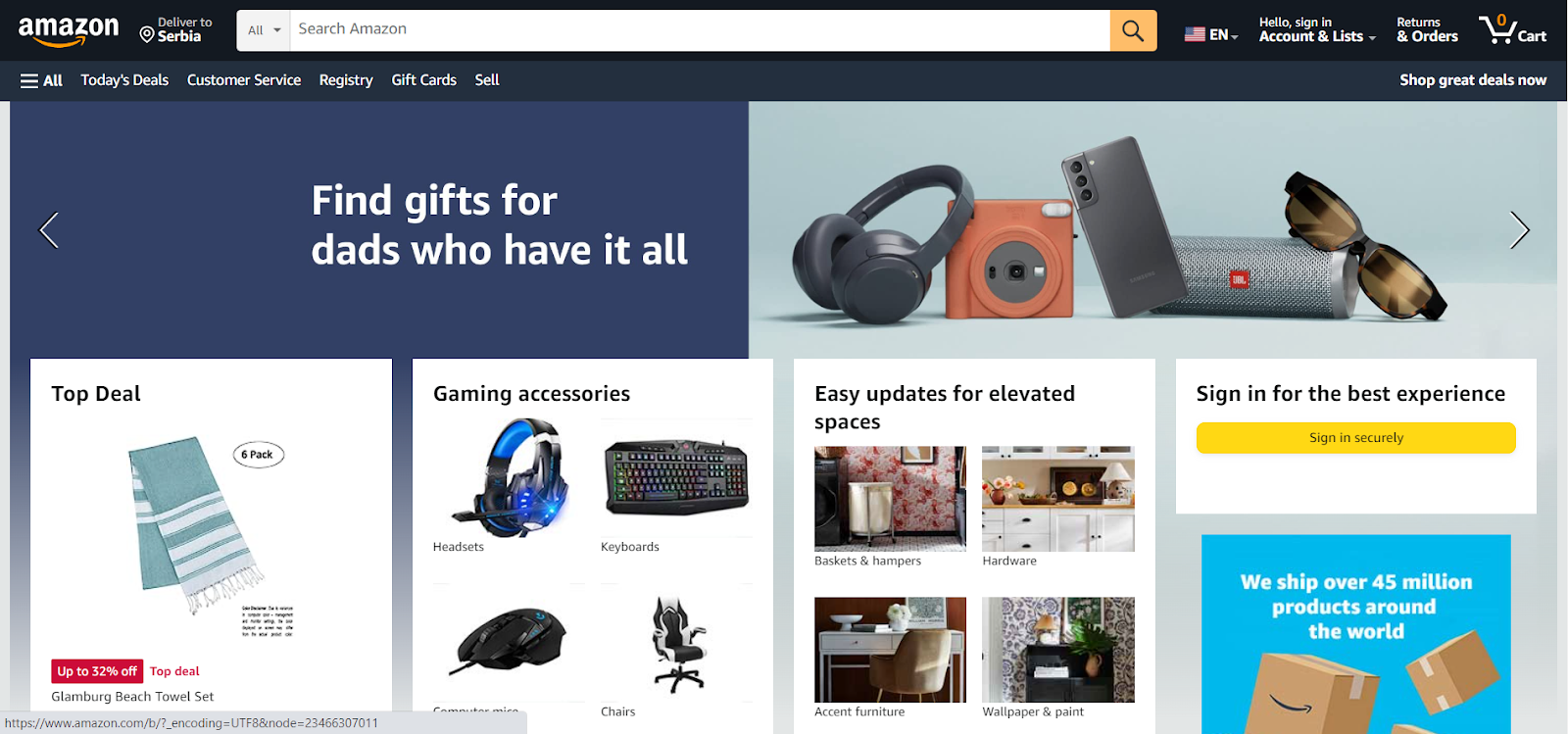Show previous banner with left arrow
1568x734 pixels.
coord(49,230)
